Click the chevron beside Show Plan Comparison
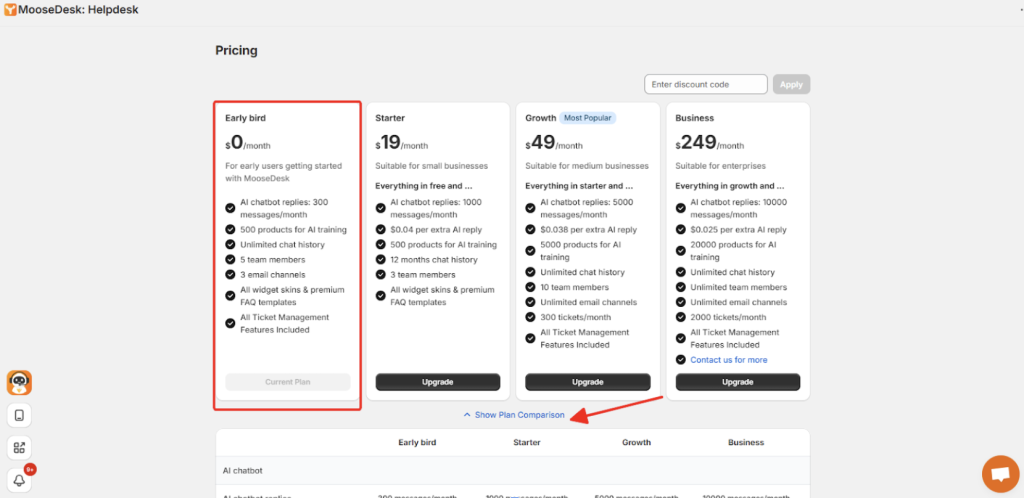1024x498 pixels. point(467,415)
